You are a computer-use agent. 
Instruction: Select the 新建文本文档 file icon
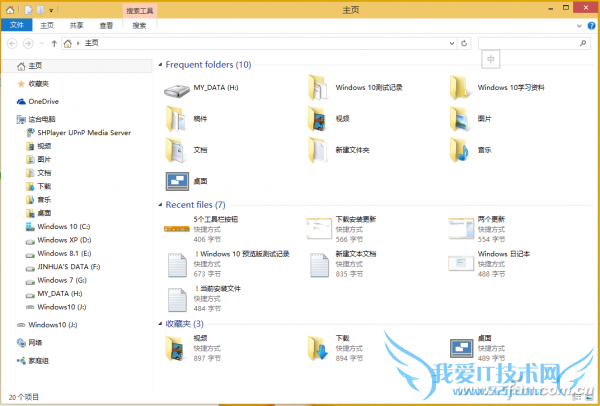319,265
